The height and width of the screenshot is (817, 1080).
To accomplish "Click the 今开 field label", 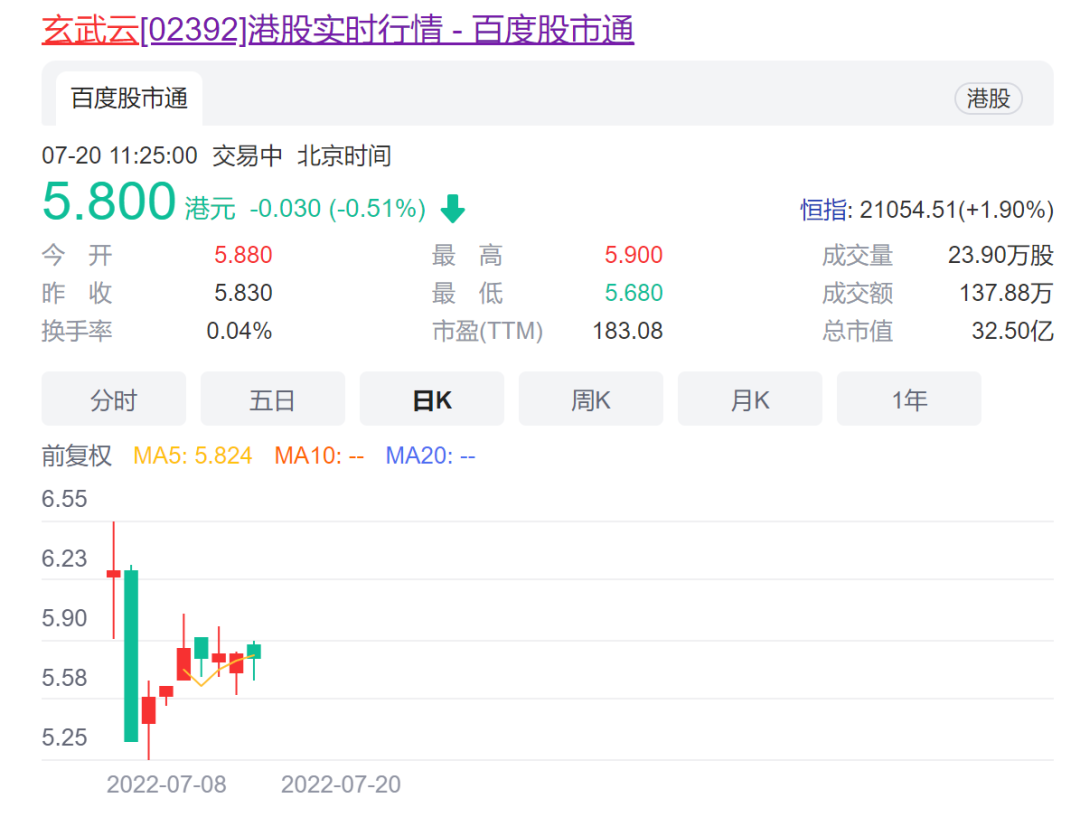I will coord(76,255).
